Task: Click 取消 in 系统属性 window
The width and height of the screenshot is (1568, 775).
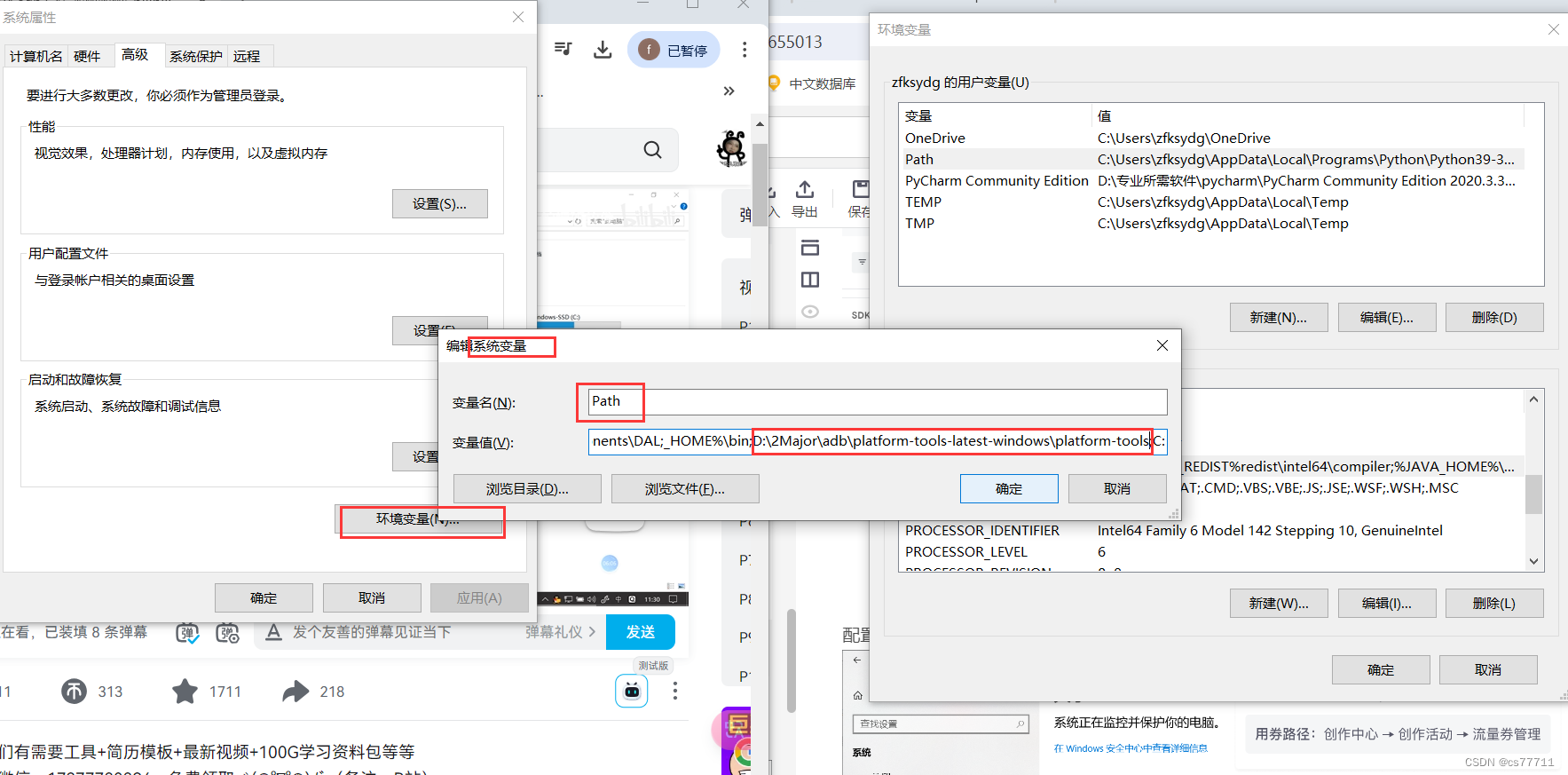Action: [x=372, y=598]
